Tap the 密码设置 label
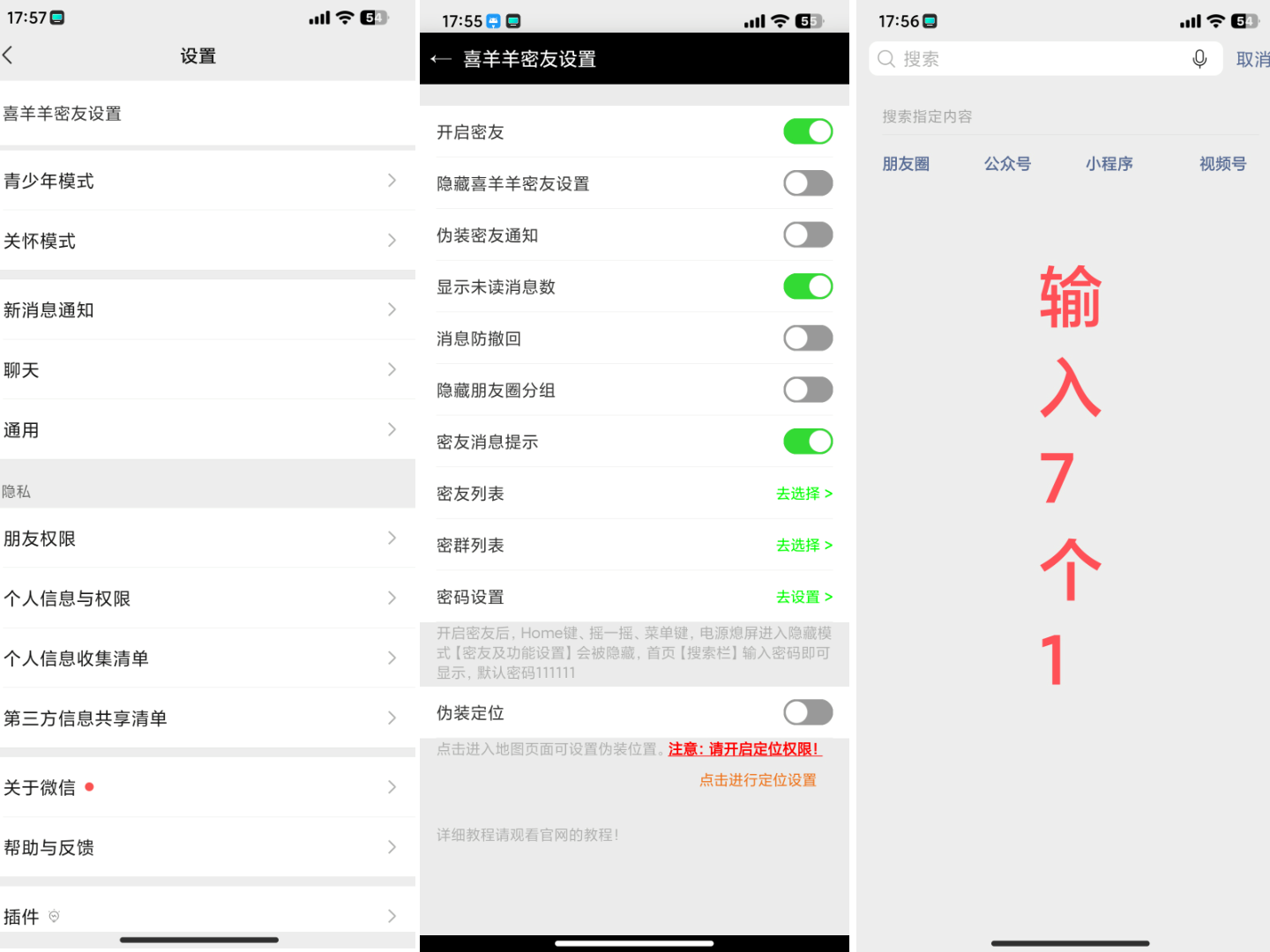Screen dimensions: 1270x952 click(x=470, y=597)
